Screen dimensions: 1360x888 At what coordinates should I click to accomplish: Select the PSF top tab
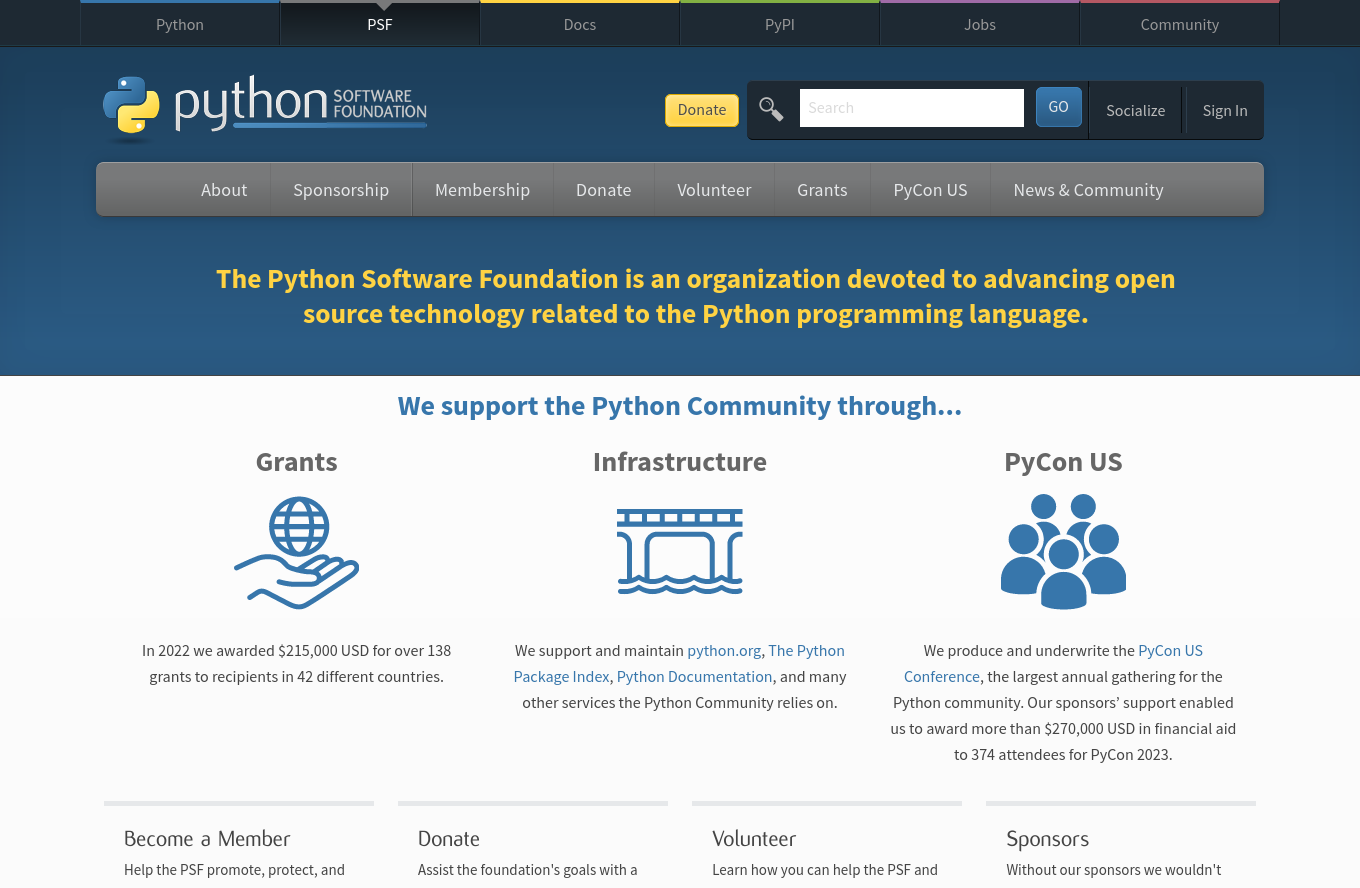coord(380,24)
